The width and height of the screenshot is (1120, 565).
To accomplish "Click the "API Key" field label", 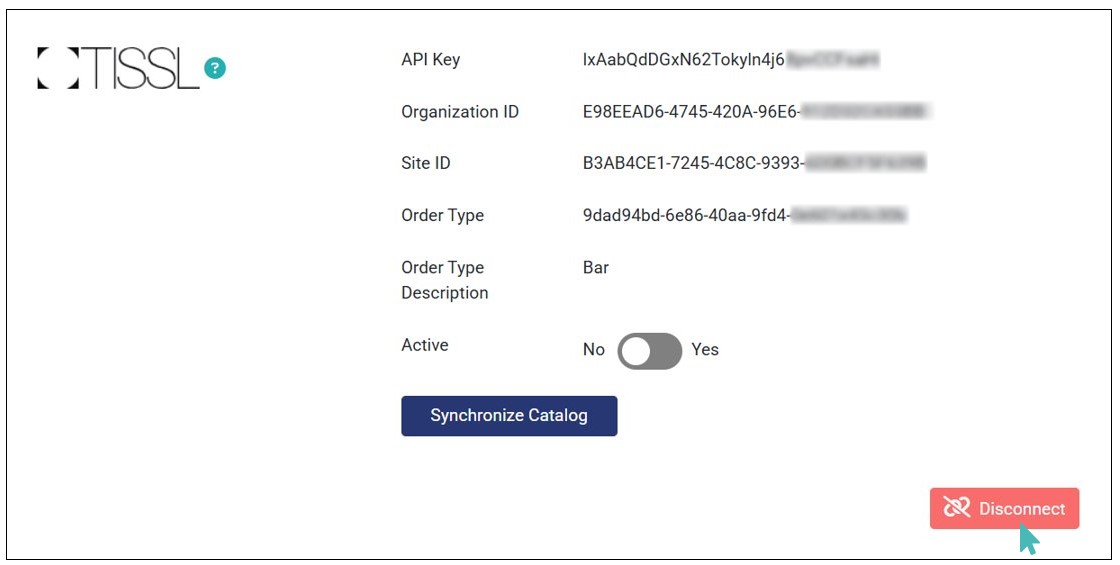I will coord(431,60).
